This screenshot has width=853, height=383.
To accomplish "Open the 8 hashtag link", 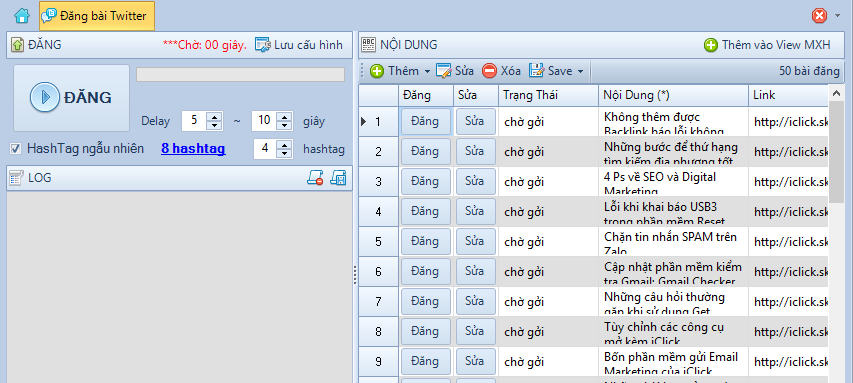I will 193,149.
